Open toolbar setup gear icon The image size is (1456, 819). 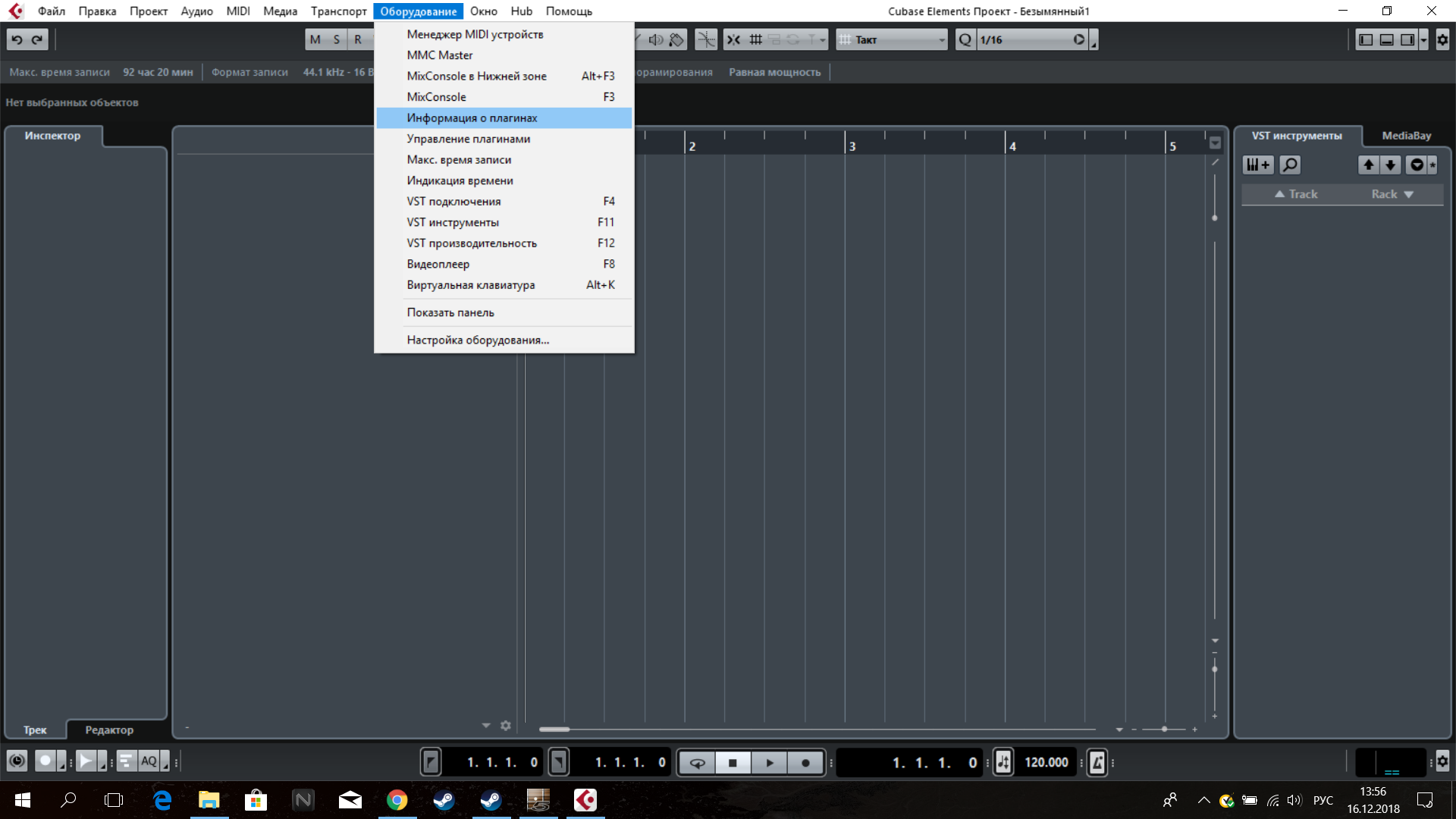1442,39
